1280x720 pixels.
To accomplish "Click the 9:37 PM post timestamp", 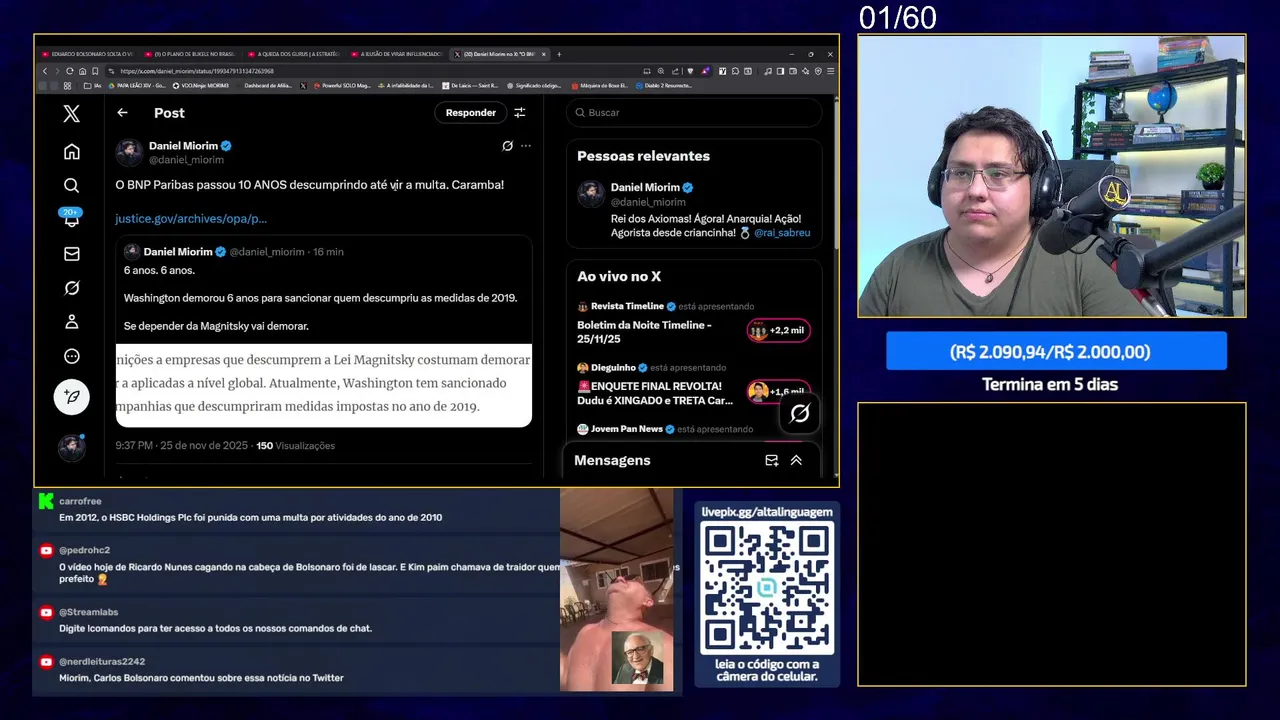I will point(181,446).
